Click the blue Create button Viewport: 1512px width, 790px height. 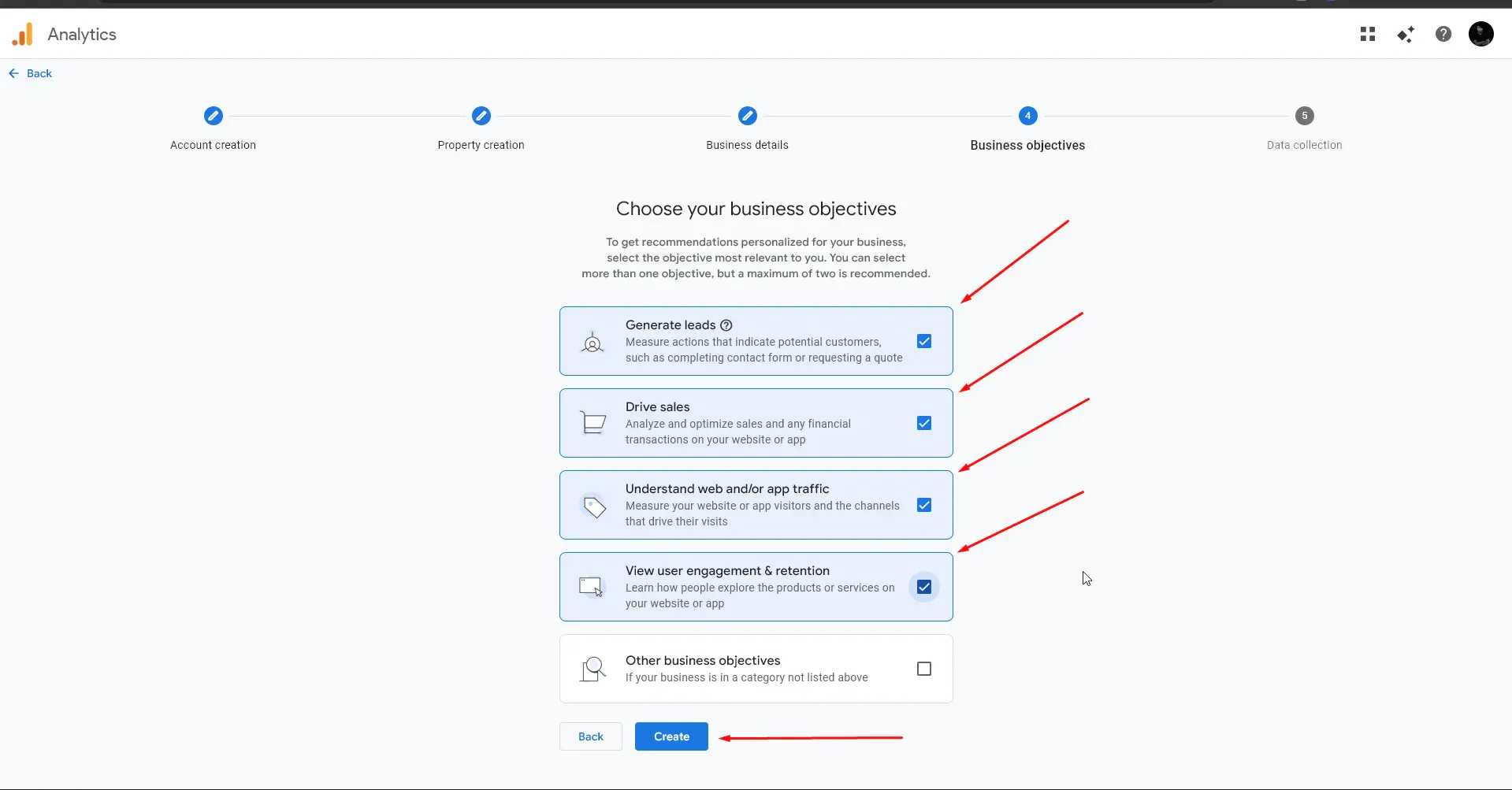pyautogui.click(x=671, y=736)
